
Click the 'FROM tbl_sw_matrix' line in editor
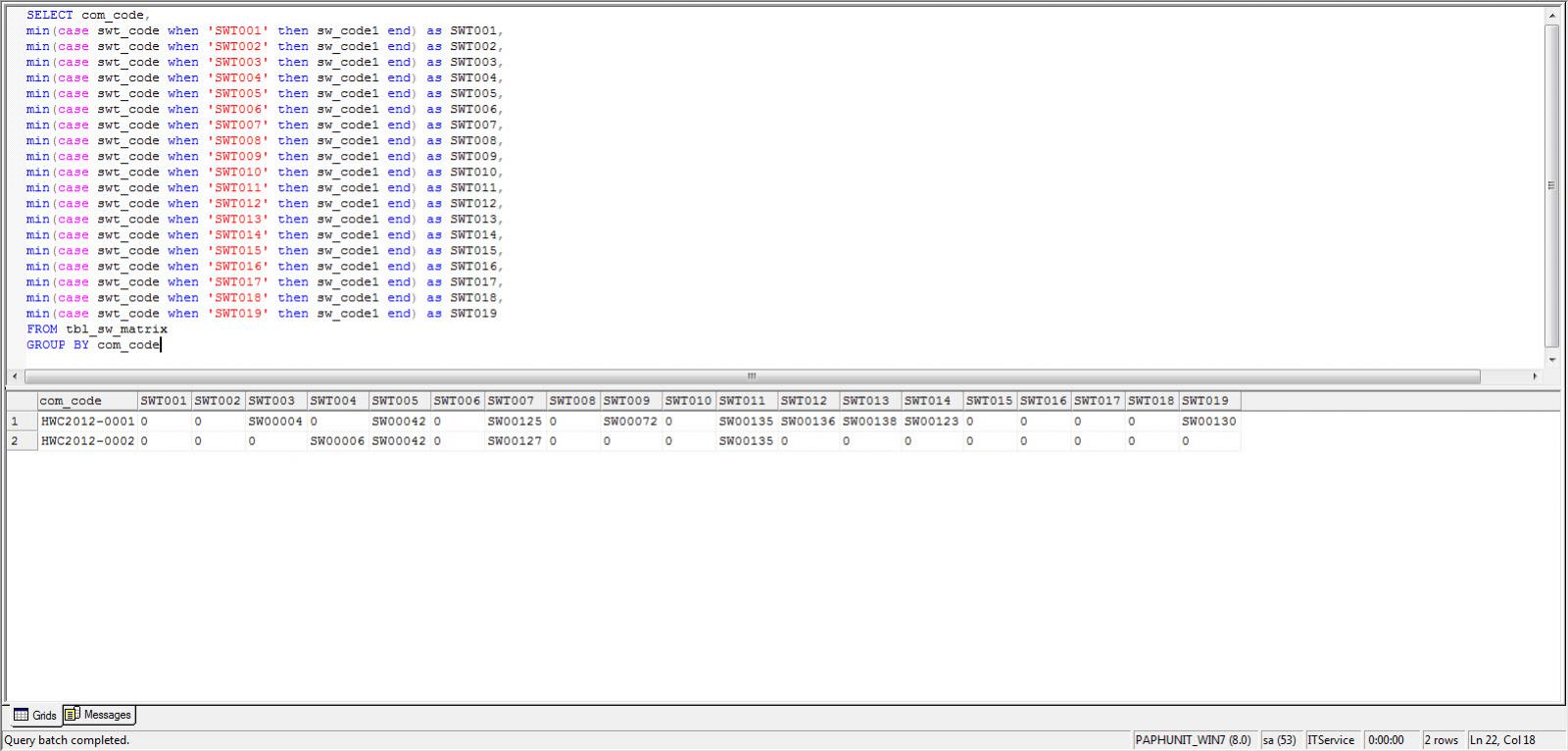click(x=97, y=329)
